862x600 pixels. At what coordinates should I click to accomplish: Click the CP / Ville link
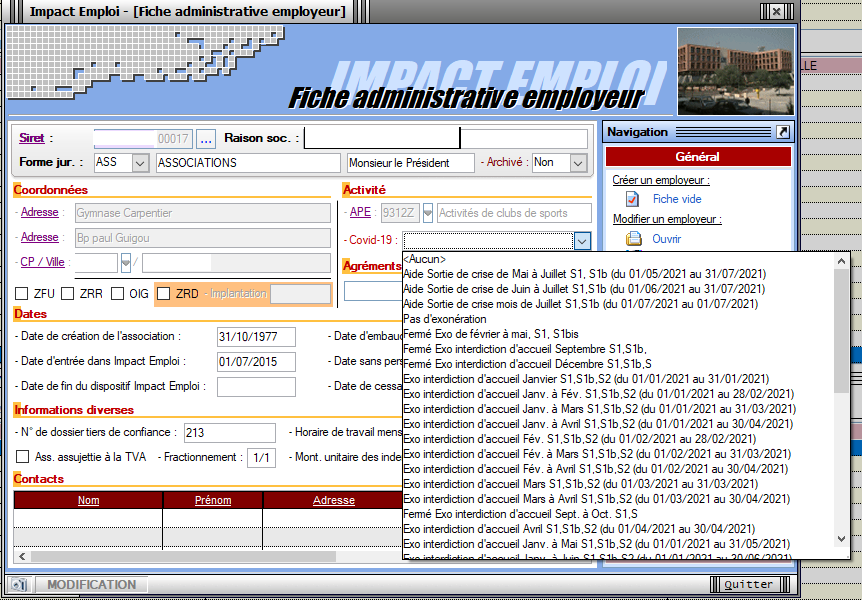[x=42, y=262]
